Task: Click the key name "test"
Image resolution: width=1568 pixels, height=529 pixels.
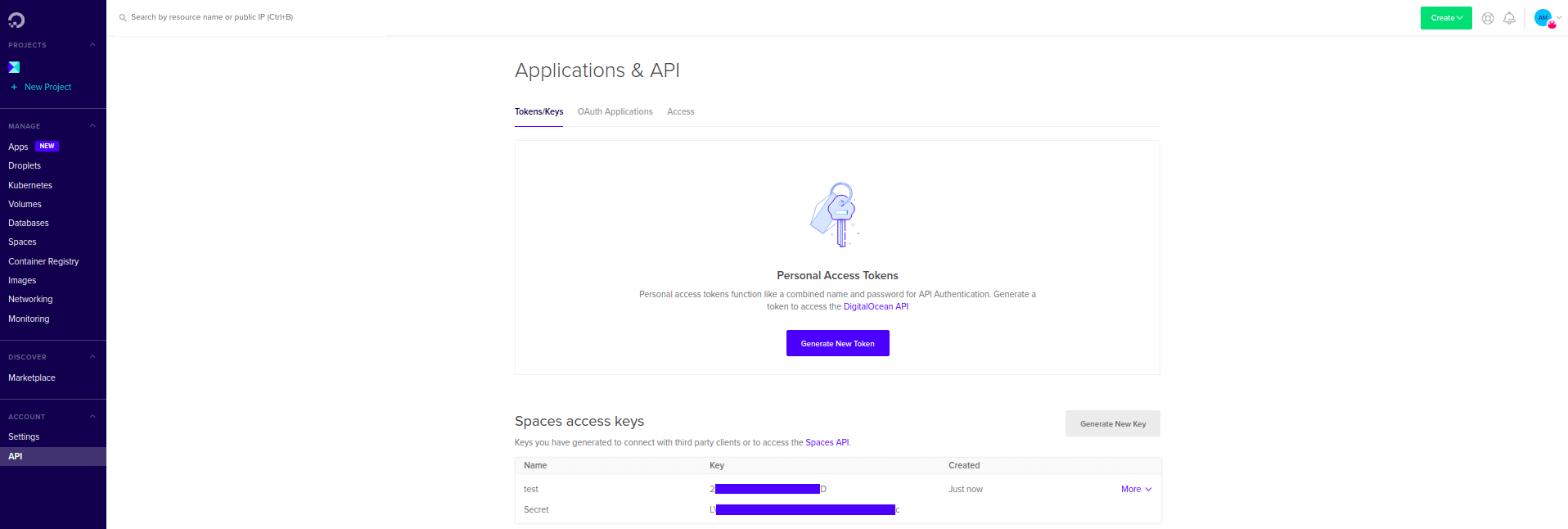Action: (x=531, y=490)
